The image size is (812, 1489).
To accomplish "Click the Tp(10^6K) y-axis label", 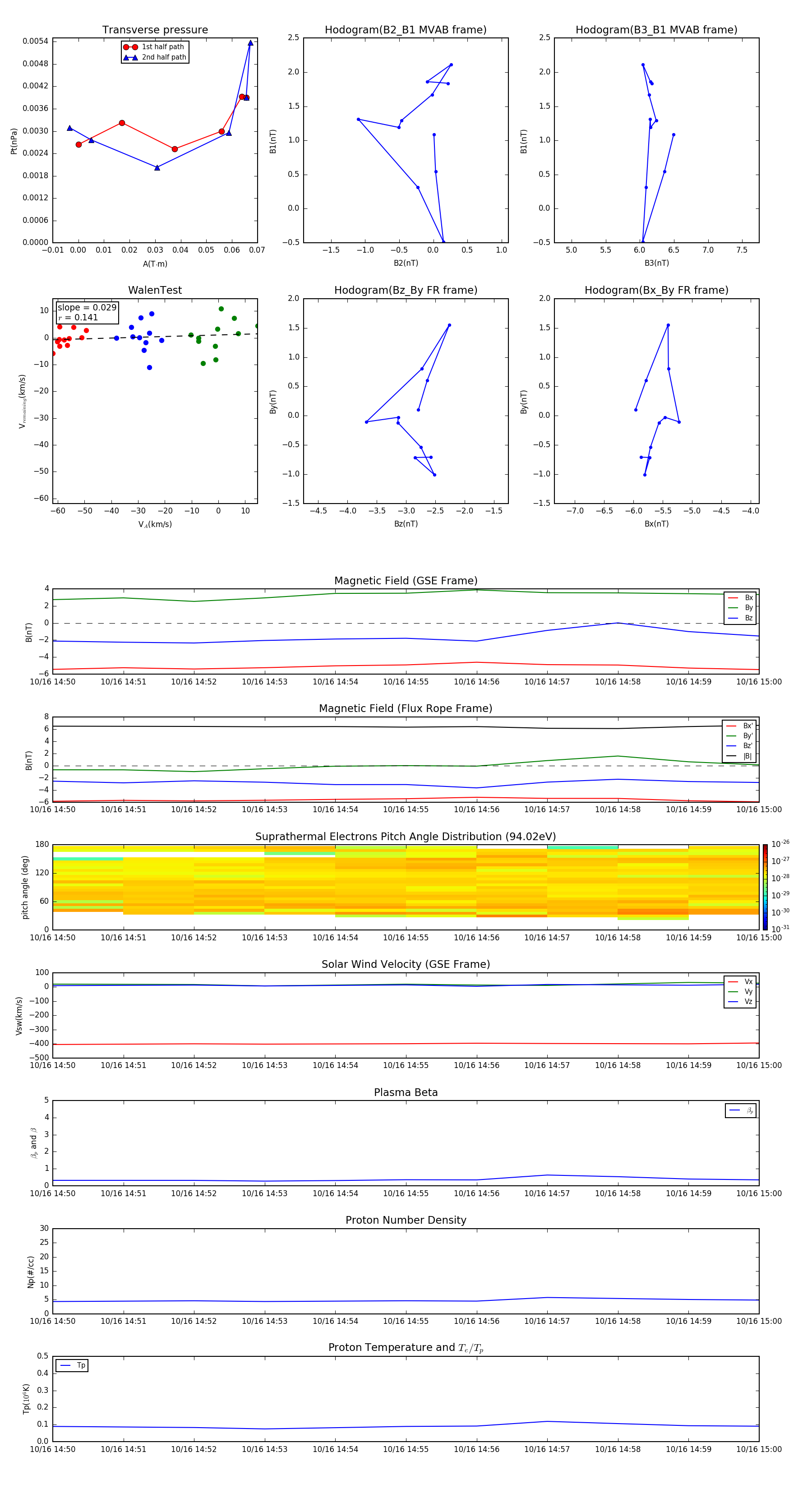I will [x=26, y=1399].
